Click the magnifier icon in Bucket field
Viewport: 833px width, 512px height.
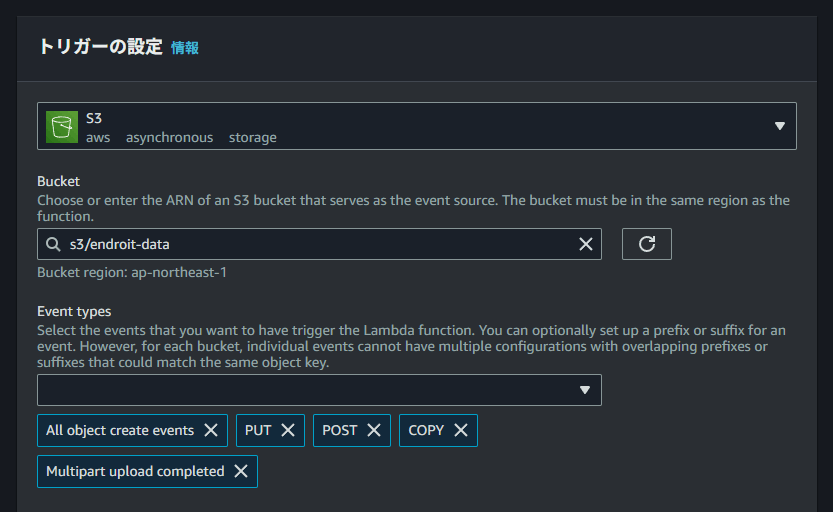53,244
